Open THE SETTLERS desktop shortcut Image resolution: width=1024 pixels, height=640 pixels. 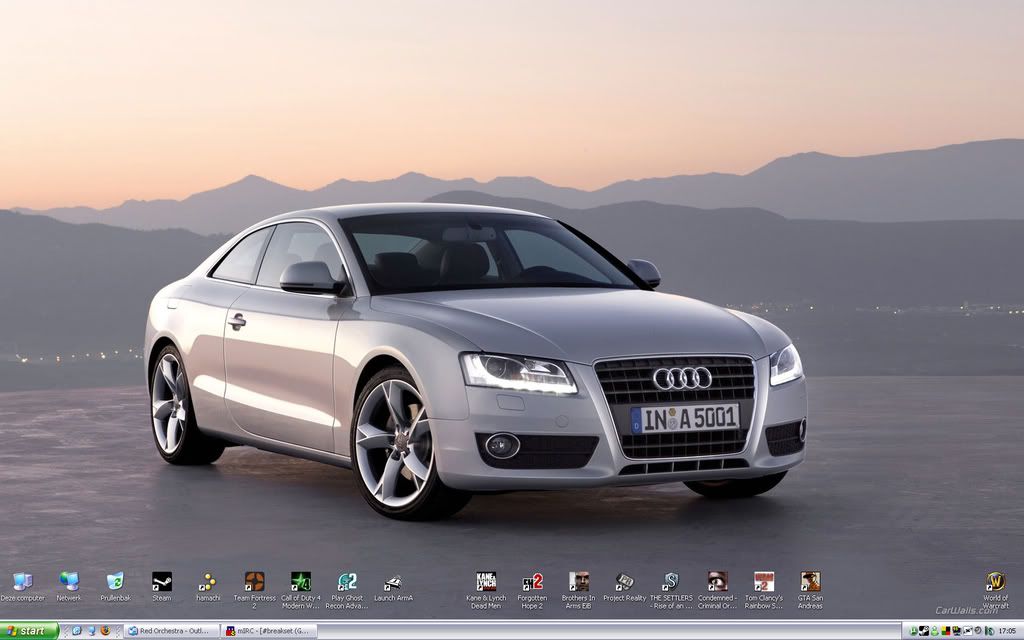click(x=671, y=581)
